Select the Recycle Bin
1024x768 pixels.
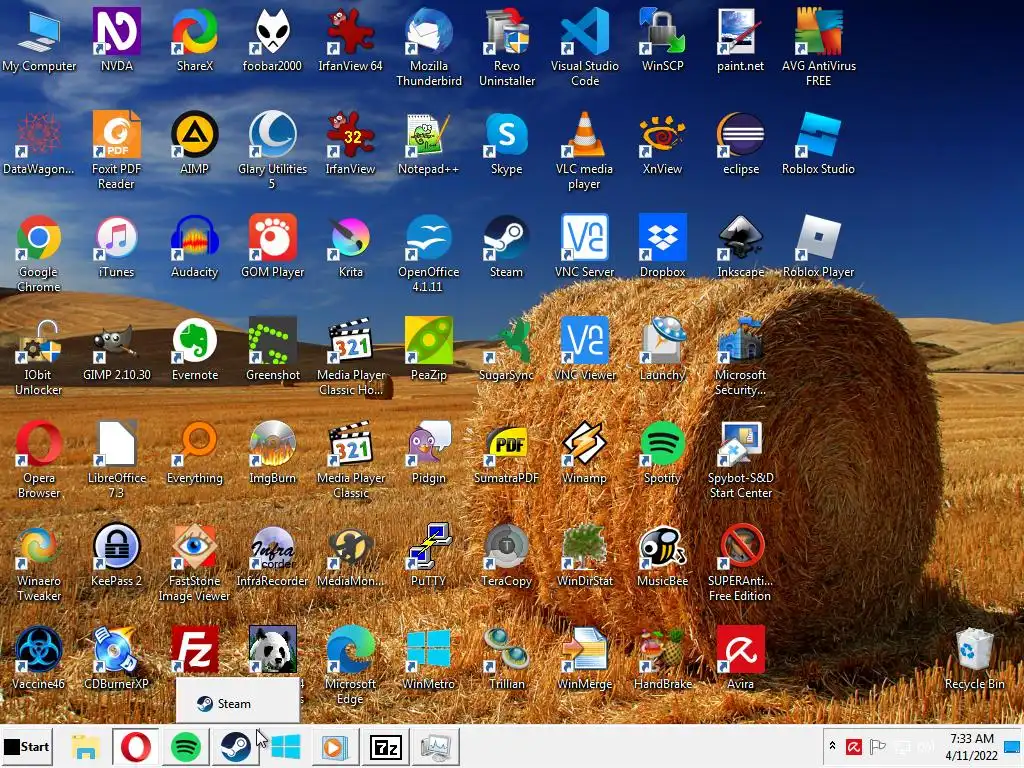coord(974,658)
